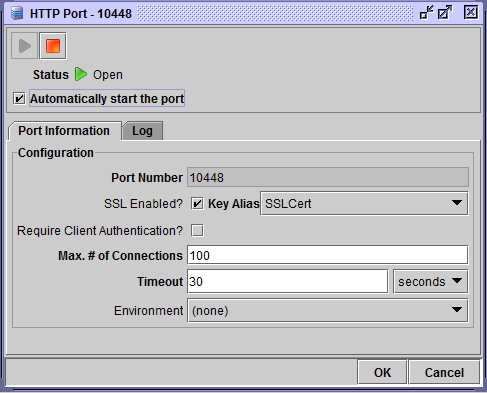
Task: Stop the port with the red square button
Action: pyautogui.click(x=53, y=46)
